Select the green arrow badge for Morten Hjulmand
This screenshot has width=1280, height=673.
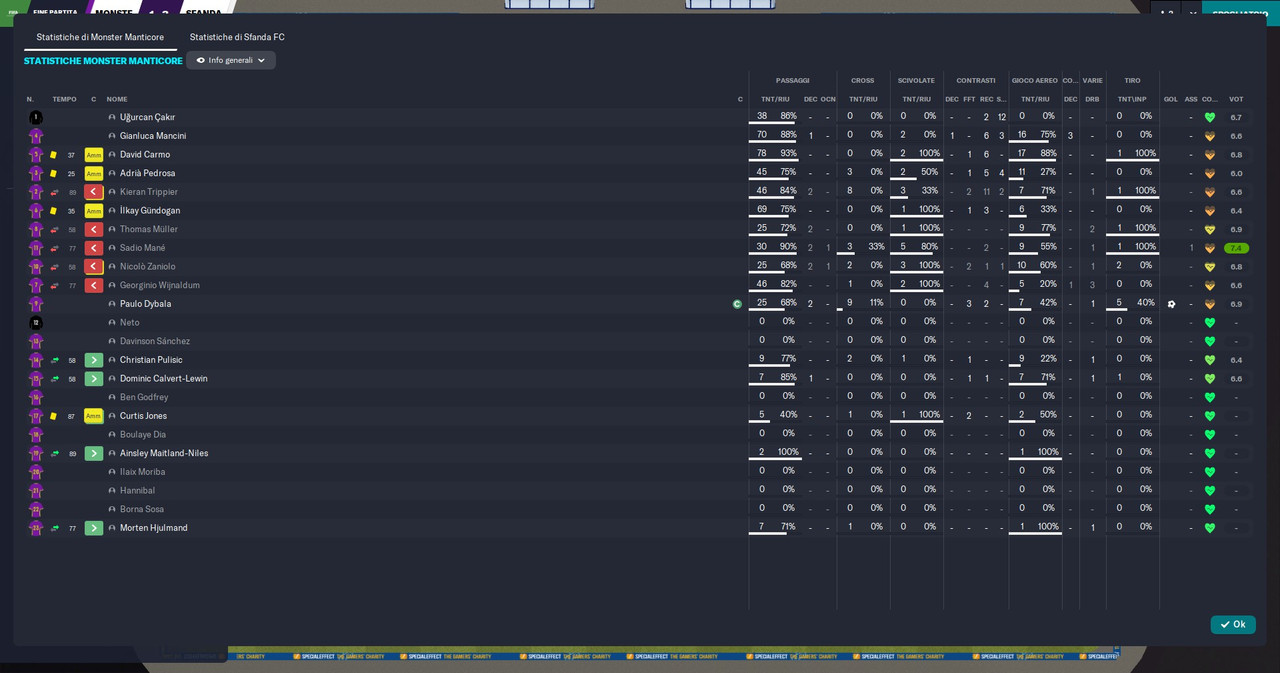pyautogui.click(x=94, y=528)
